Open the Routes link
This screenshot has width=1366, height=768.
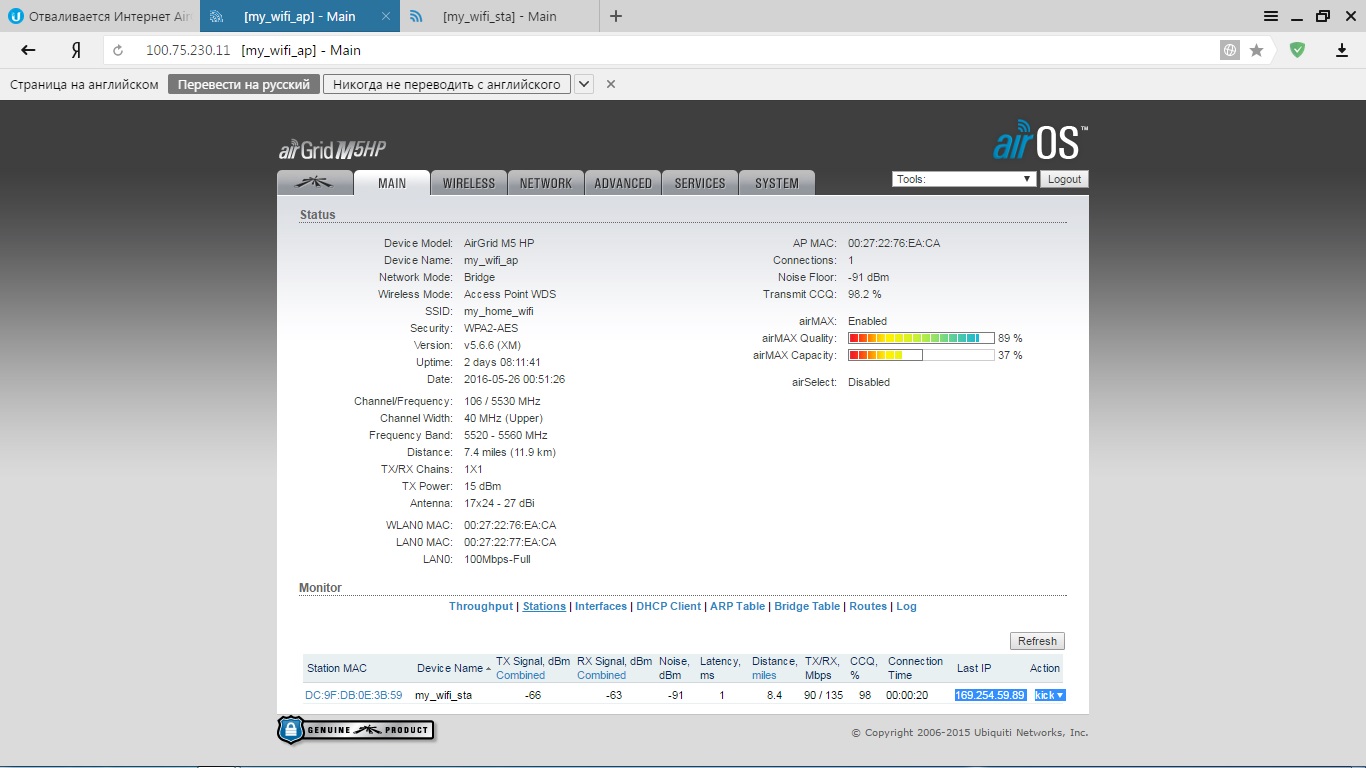click(868, 606)
